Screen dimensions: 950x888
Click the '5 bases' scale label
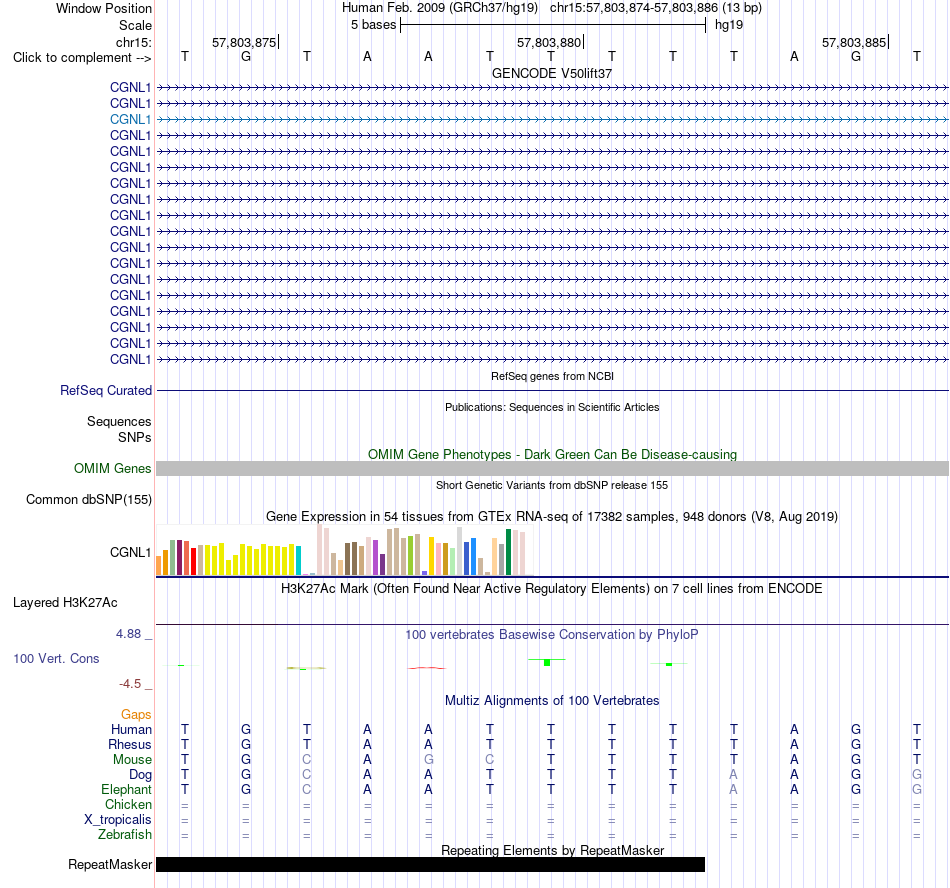[373, 25]
